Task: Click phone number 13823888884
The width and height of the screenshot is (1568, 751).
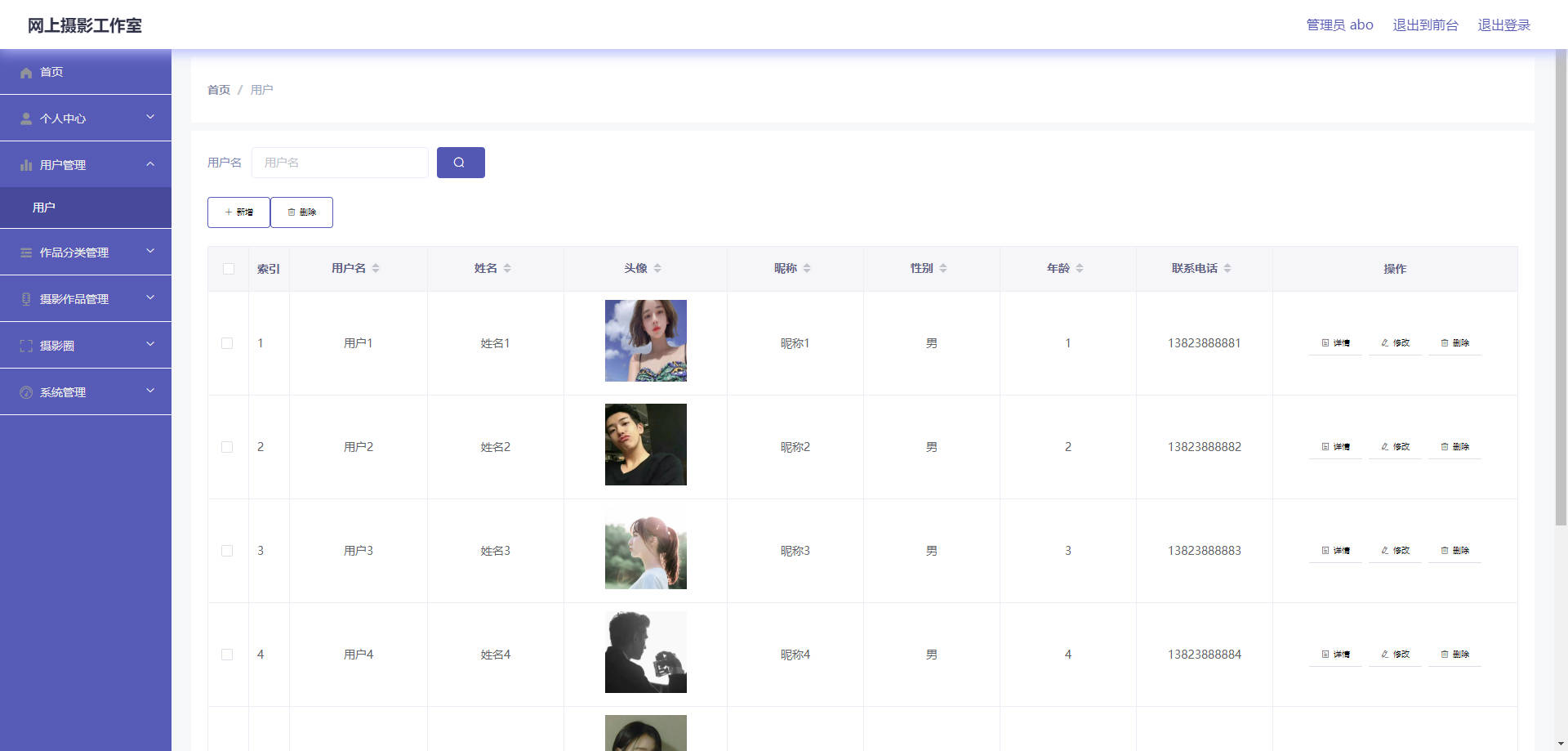Action: tap(1205, 655)
